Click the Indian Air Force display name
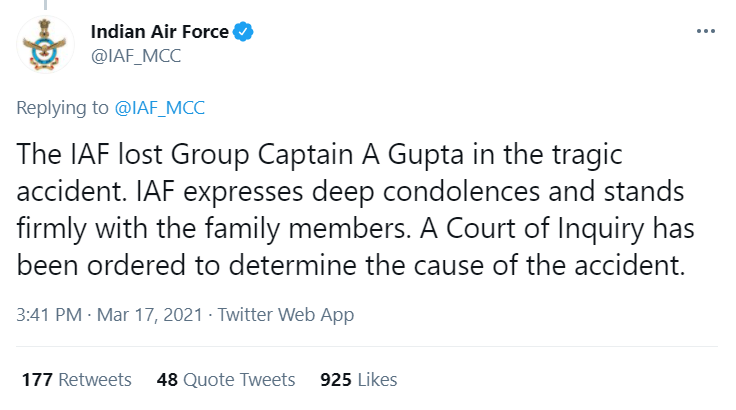Image resolution: width=736 pixels, height=410 pixels. [160, 32]
